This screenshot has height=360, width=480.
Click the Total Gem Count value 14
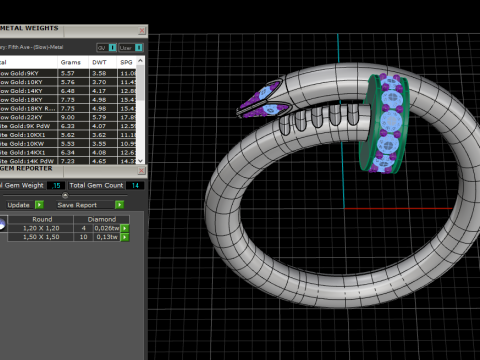coord(135,186)
